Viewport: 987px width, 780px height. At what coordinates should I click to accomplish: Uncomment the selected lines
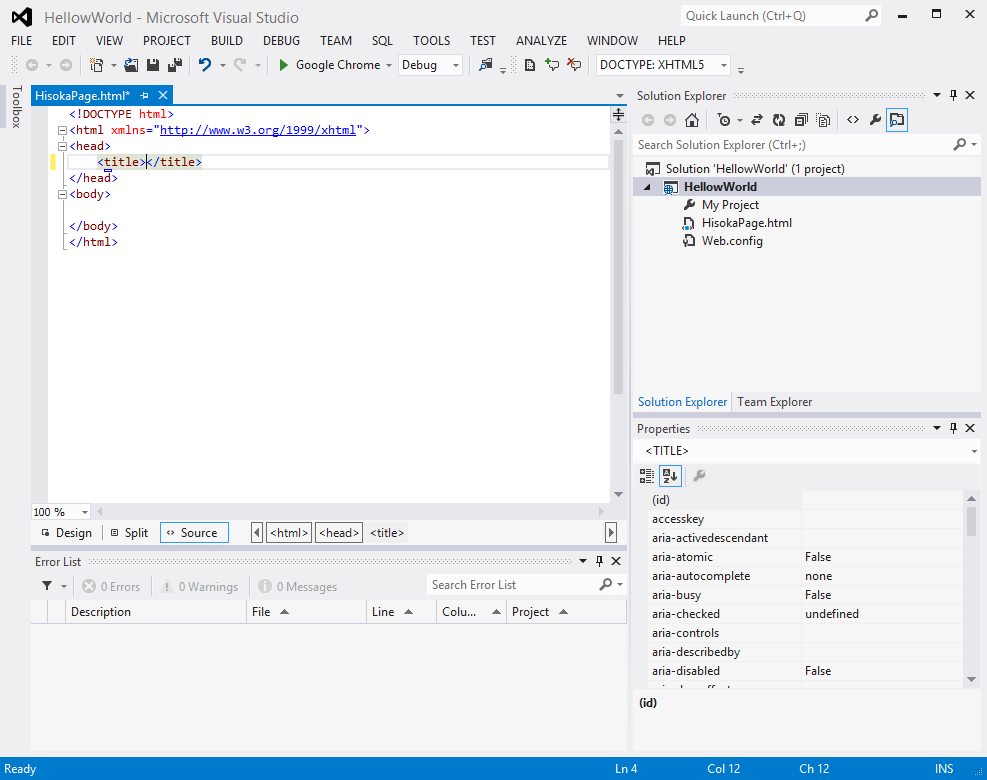[x=574, y=65]
